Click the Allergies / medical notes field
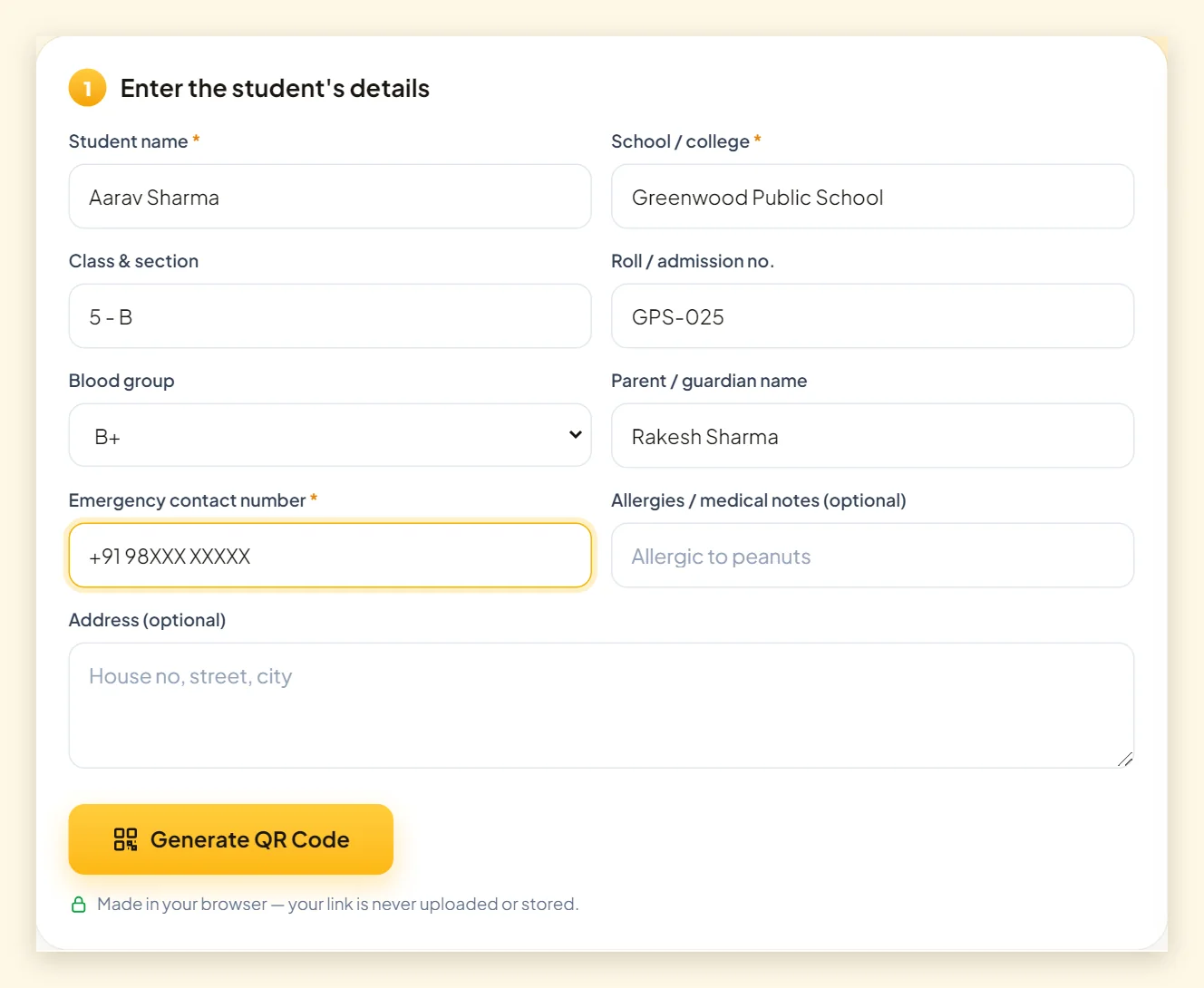This screenshot has width=1204, height=988. (x=872, y=556)
